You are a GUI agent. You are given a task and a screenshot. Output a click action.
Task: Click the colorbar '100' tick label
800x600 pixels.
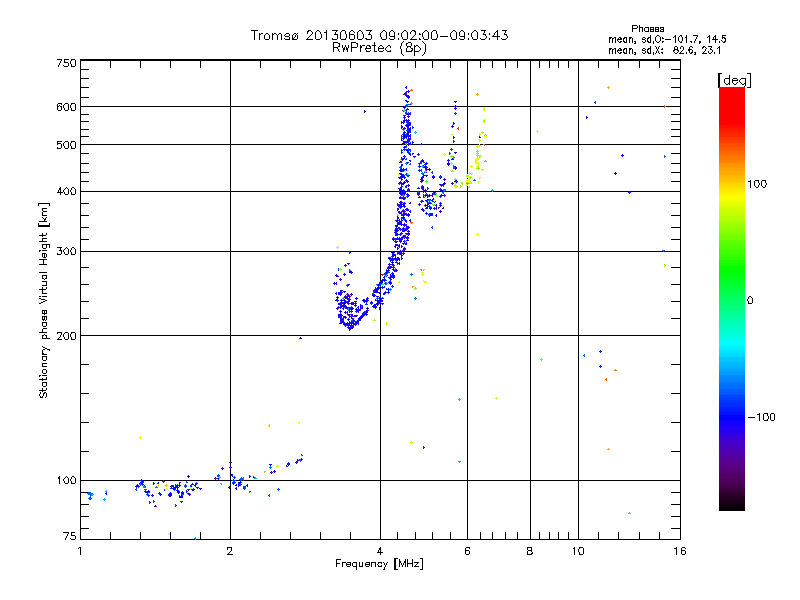[x=757, y=184]
